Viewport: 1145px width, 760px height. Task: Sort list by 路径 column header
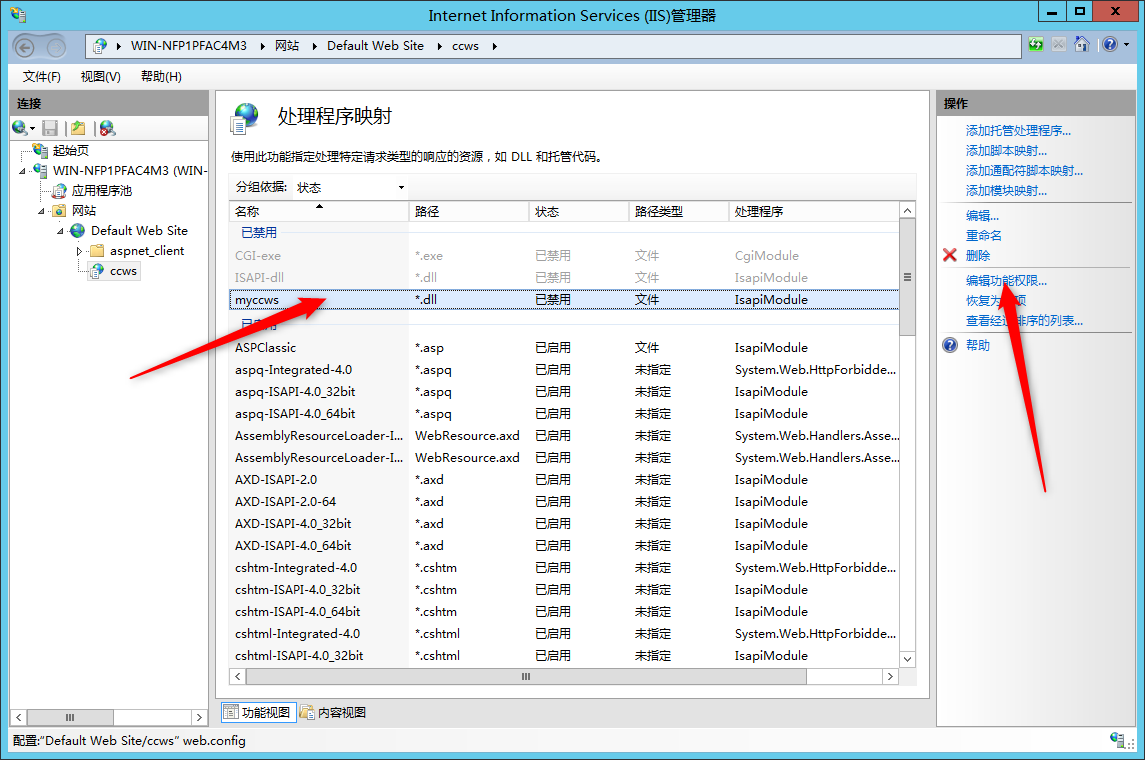468,212
